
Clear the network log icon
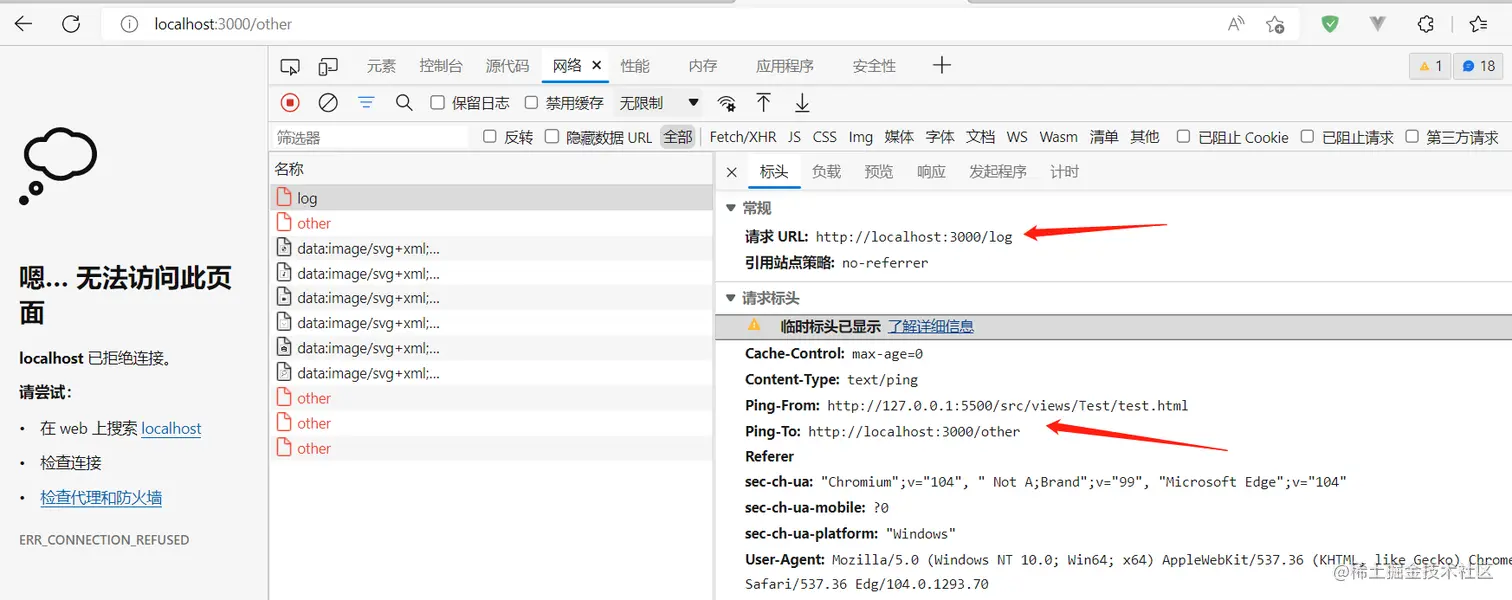pyautogui.click(x=328, y=102)
